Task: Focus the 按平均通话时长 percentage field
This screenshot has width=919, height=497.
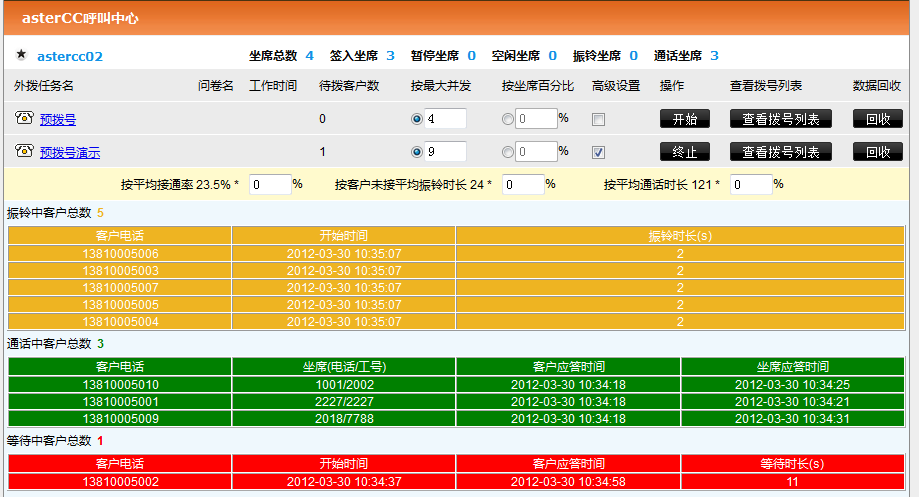Action: click(x=751, y=185)
